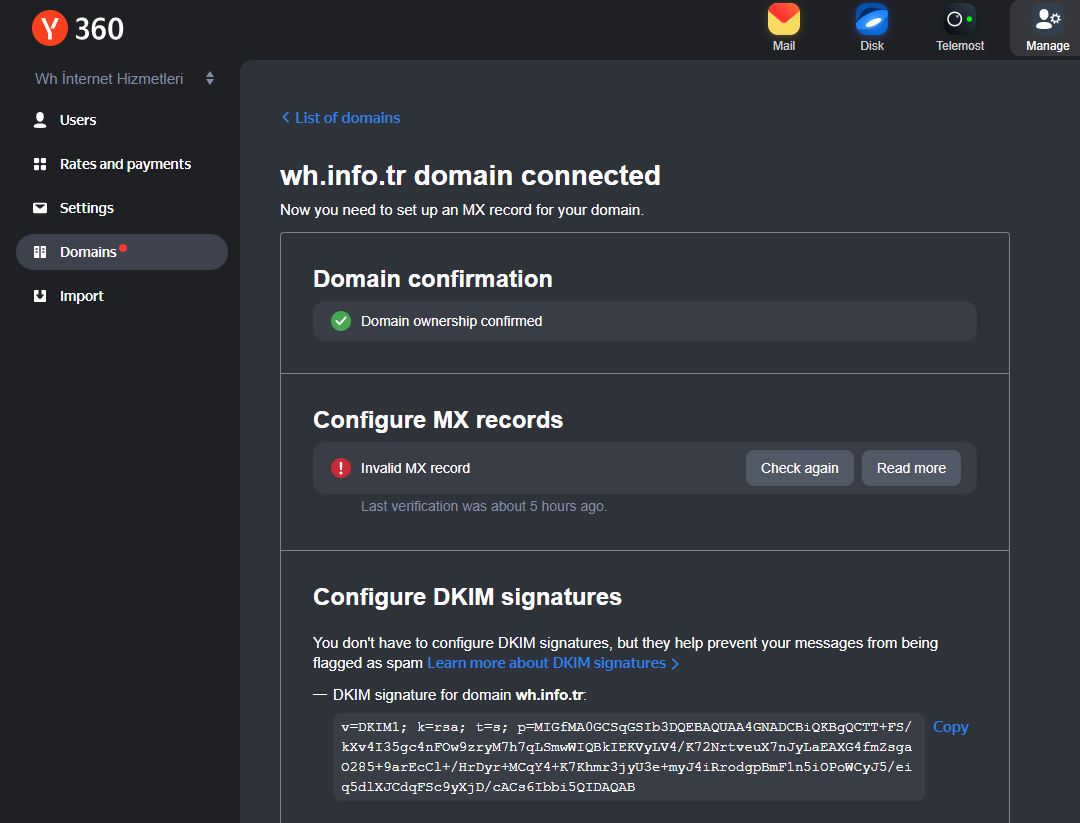Viewport: 1080px width, 823px height.
Task: Click the 'wh.info.tr domain connected' heading
Action: click(470, 176)
